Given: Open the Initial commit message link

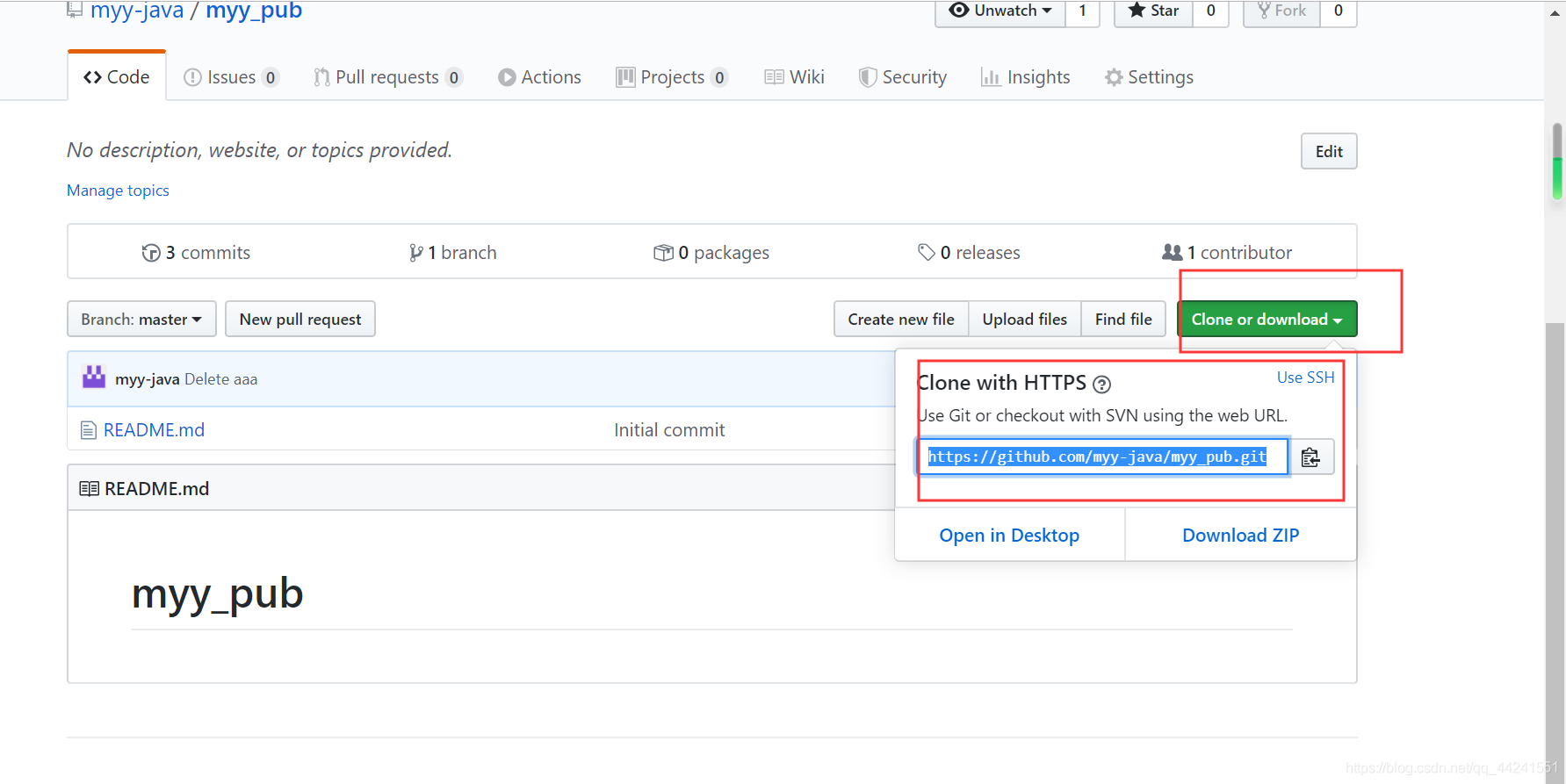Looking at the screenshot, I should [669, 430].
